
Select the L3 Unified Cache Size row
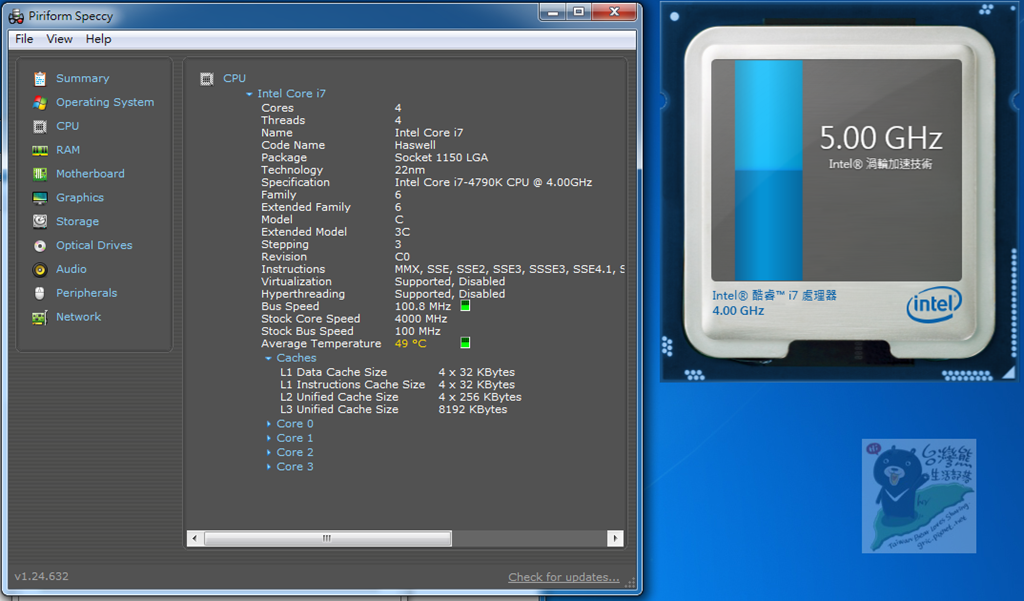(x=394, y=410)
